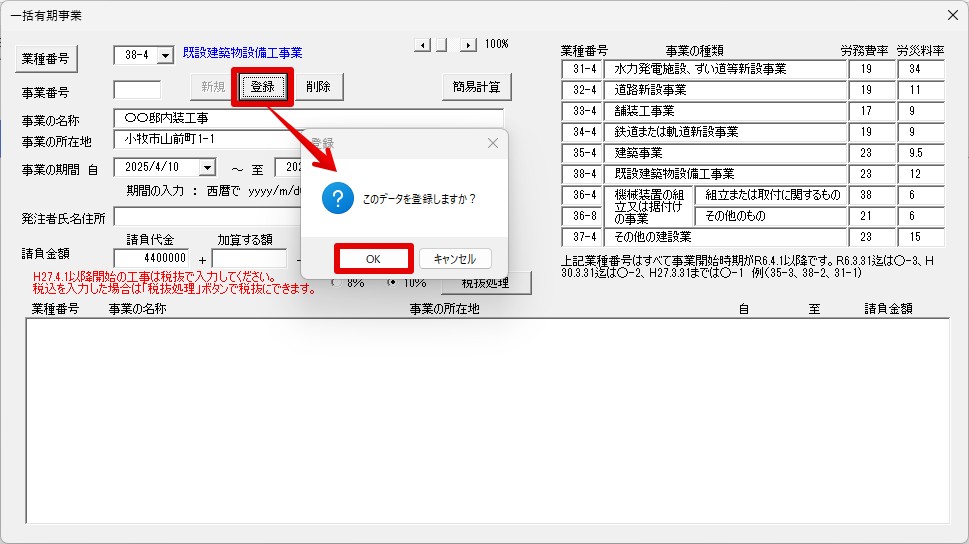Confirm registration with the OK button
Image resolution: width=969 pixels, height=544 pixels.
tap(373, 258)
